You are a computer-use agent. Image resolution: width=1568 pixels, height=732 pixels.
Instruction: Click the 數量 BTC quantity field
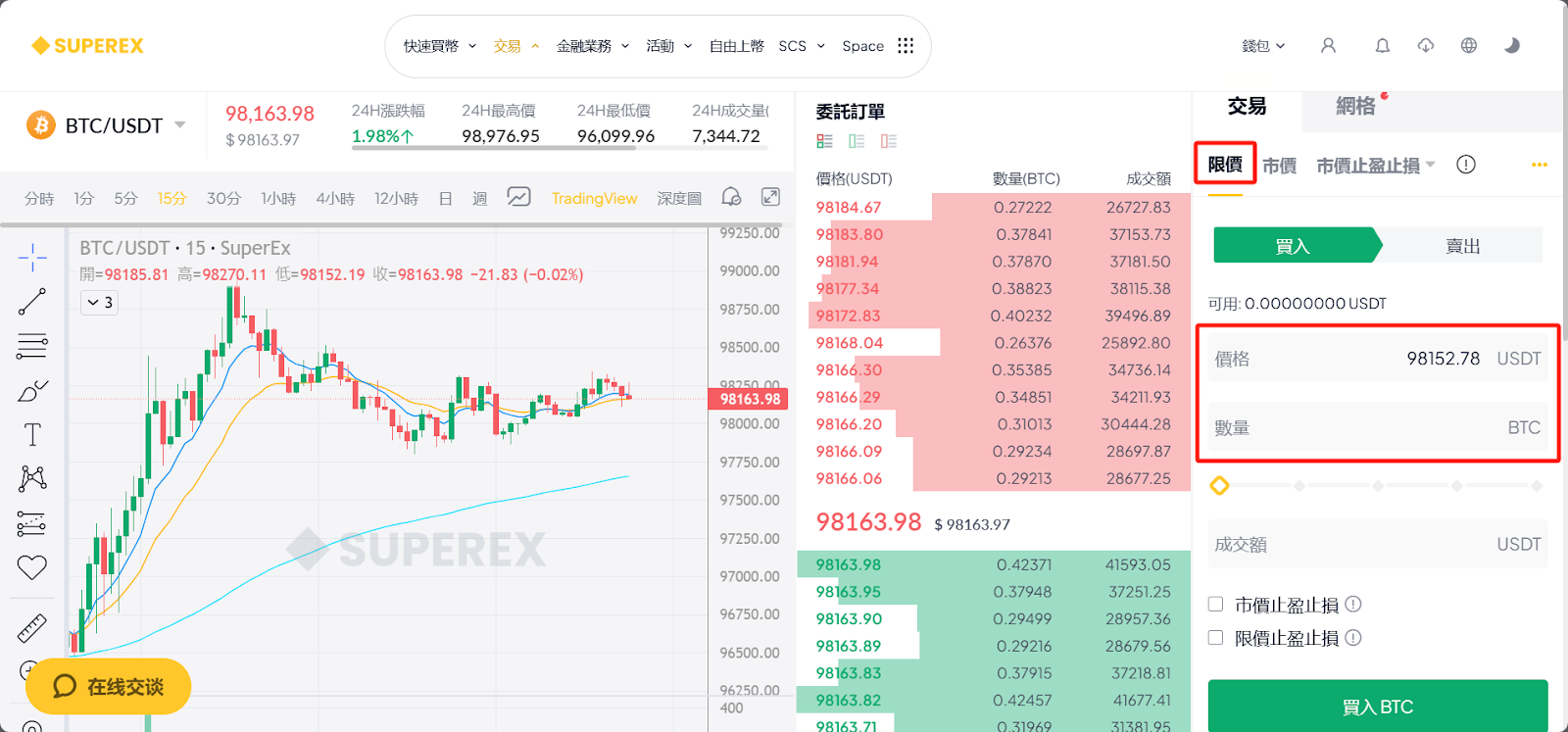click(x=1377, y=427)
